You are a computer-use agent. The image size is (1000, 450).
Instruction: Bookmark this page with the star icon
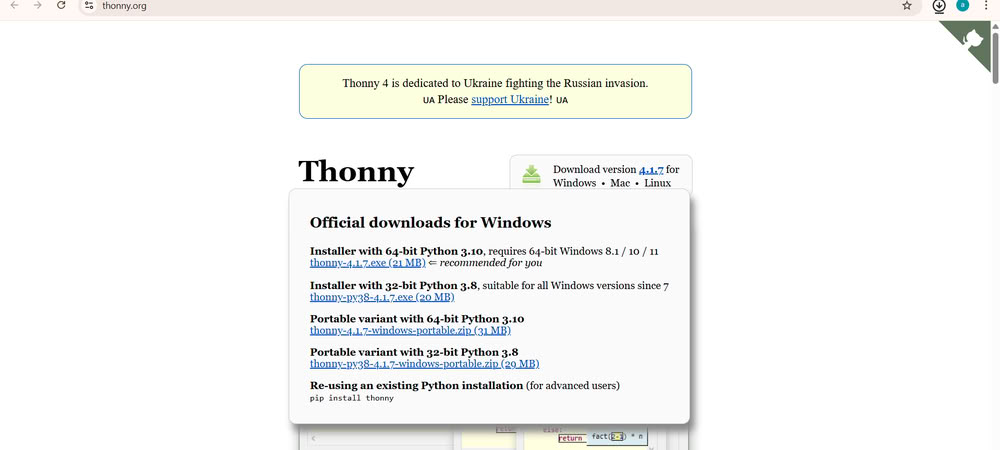point(907,6)
